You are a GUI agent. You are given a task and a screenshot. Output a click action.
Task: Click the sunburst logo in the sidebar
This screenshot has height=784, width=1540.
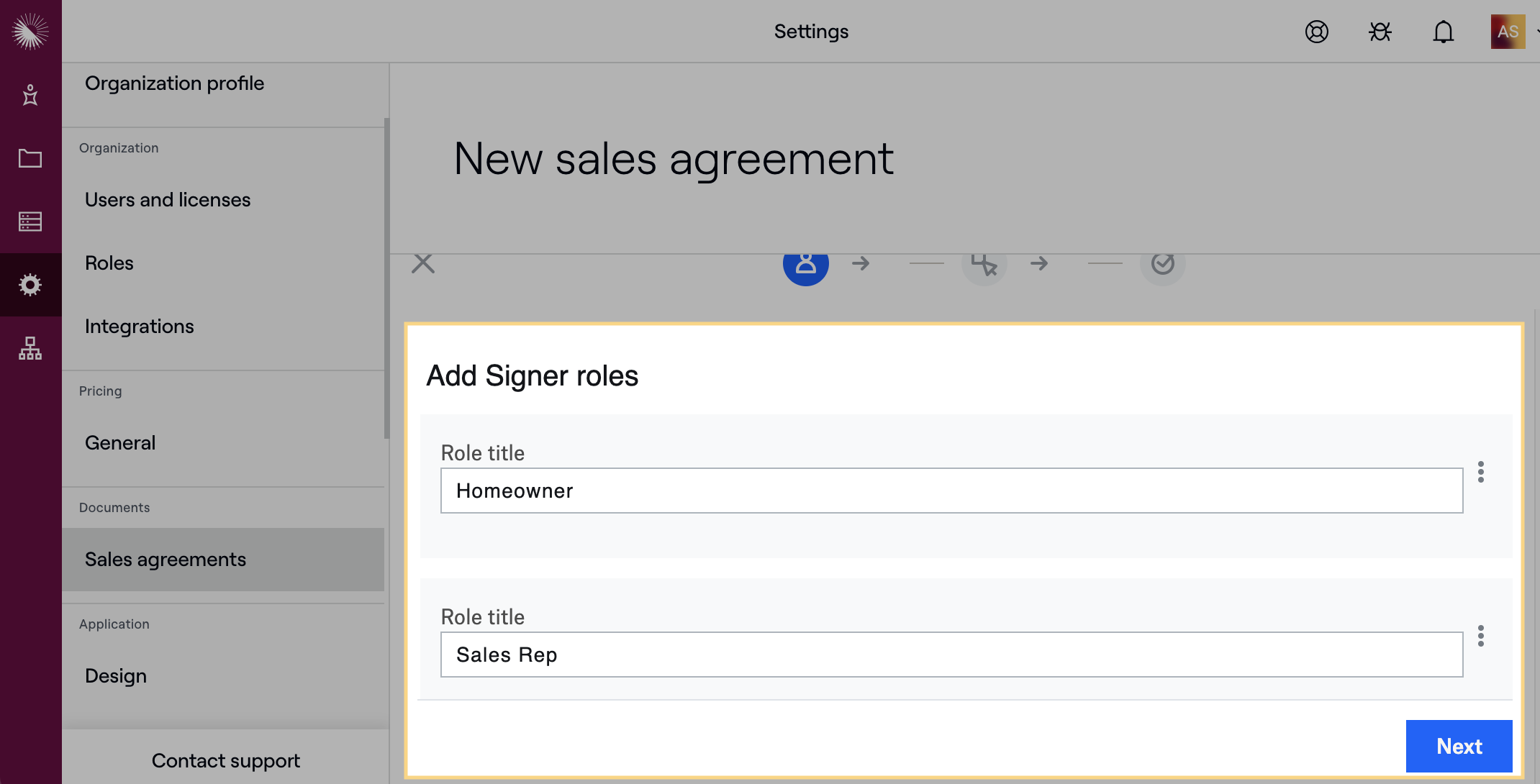(x=30, y=32)
